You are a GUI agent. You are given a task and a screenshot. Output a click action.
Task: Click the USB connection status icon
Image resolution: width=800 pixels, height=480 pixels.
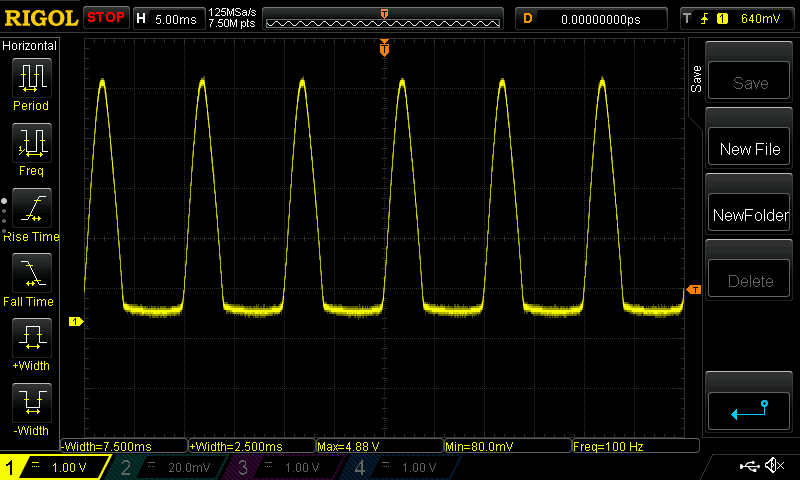tap(749, 466)
